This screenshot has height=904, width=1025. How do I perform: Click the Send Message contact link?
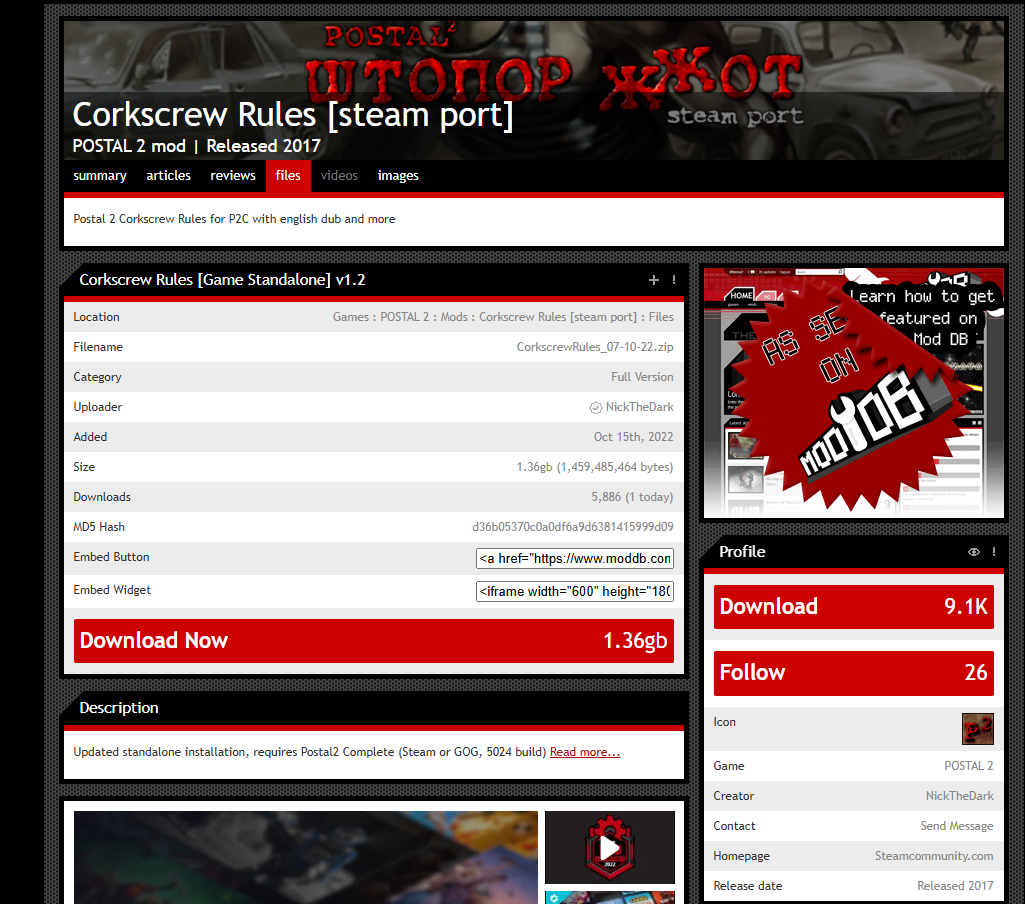point(956,826)
